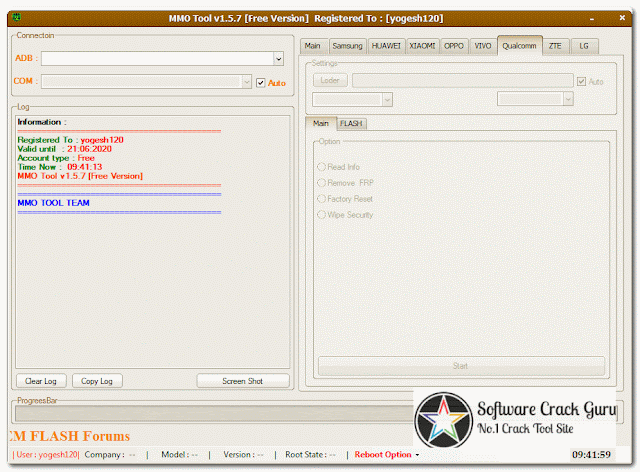Click the 09:41:59 clock in status bar
The width and height of the screenshot is (640, 472).
pos(591,455)
